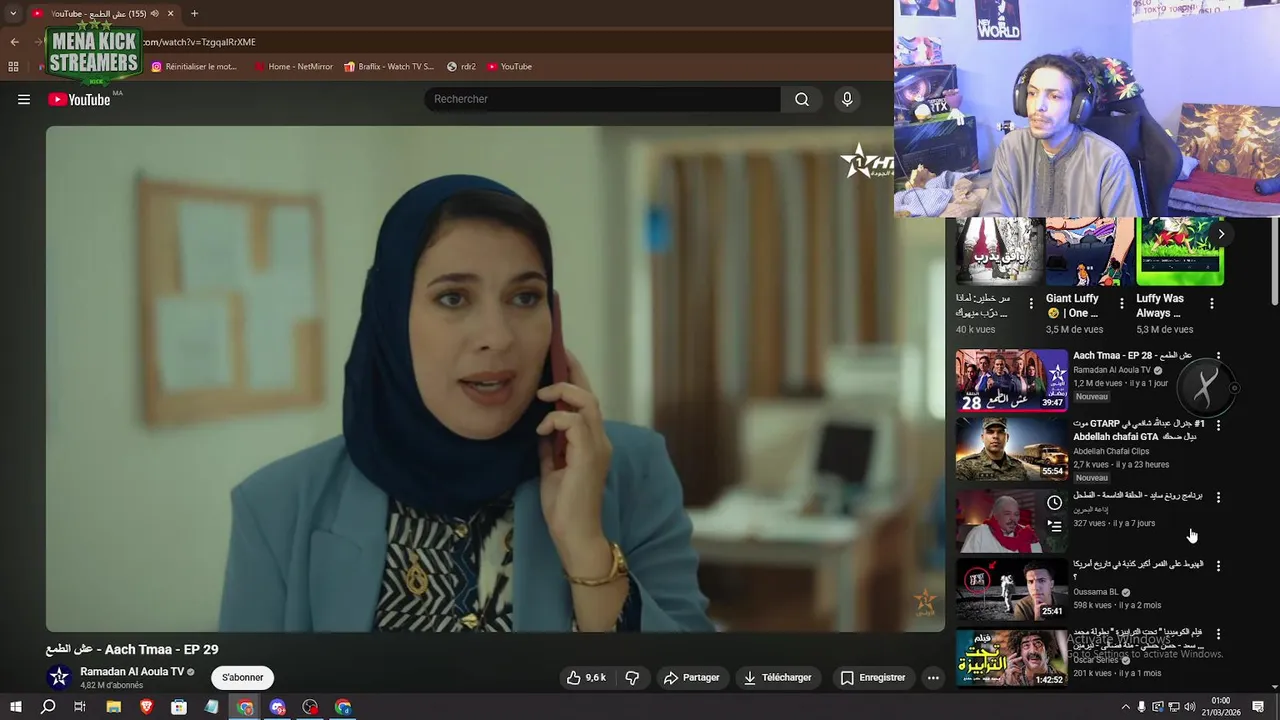Viewport: 1280px width, 720px height.
Task: Open options menu for the 40 k vues video
Action: (1031, 303)
